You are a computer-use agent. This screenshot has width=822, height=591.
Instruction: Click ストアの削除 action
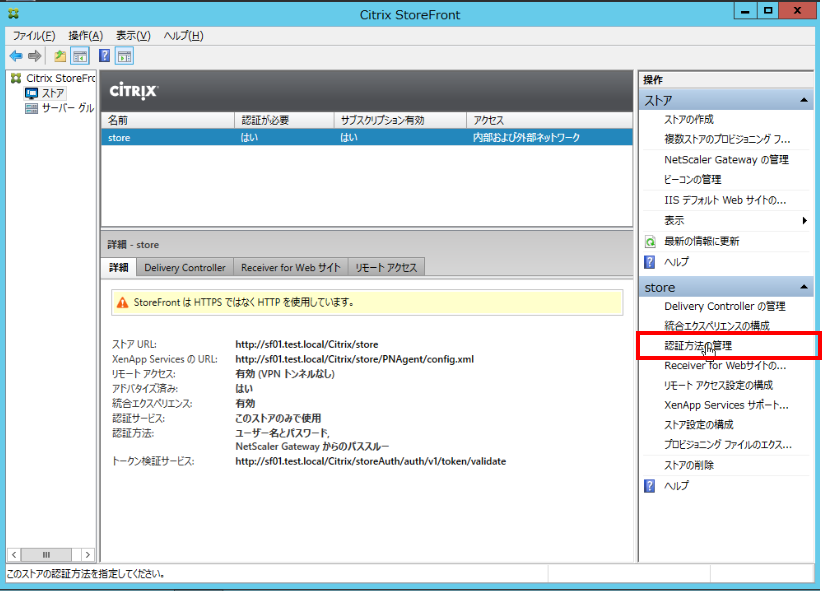tap(689, 465)
